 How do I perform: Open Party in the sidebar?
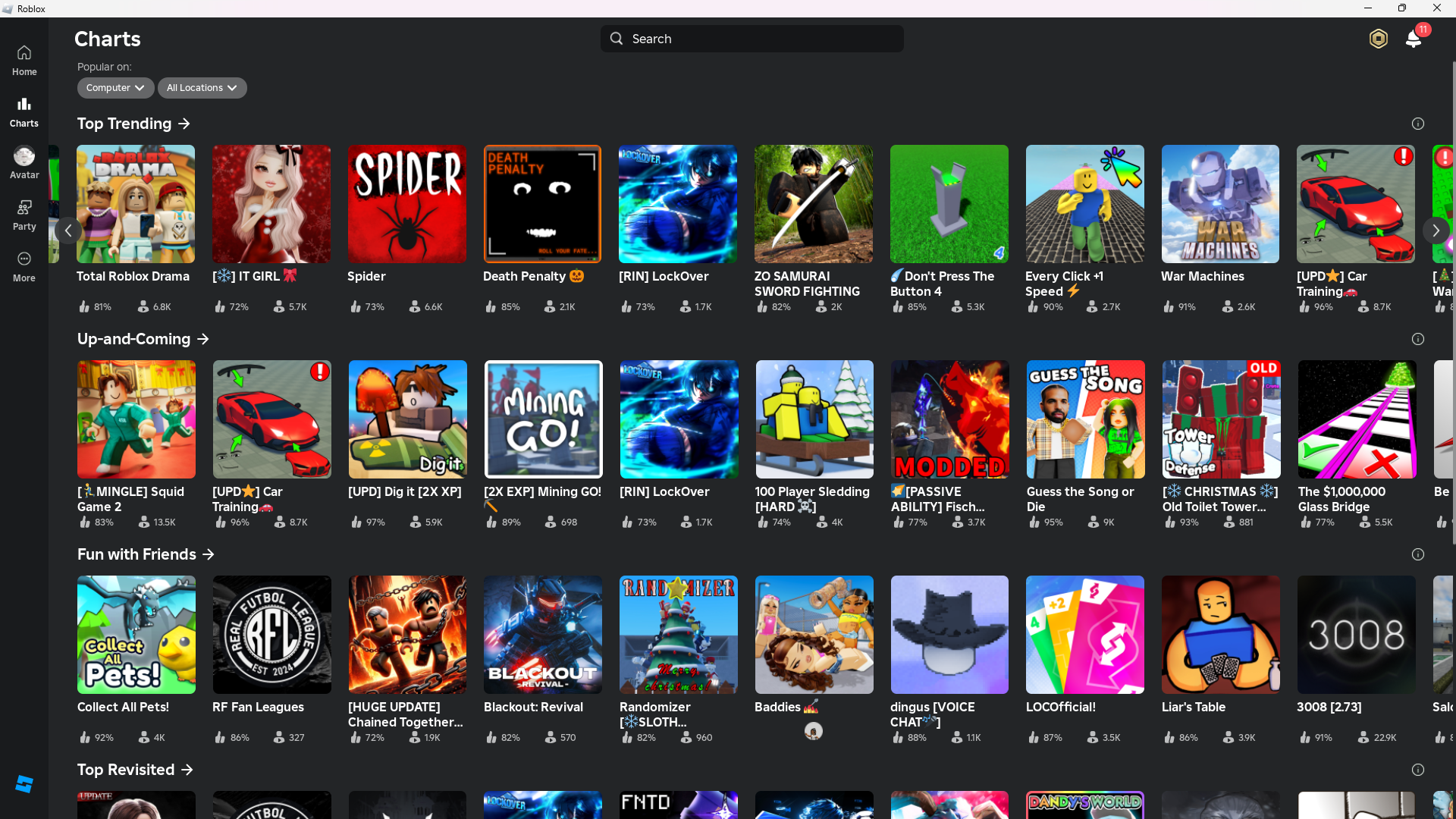24,215
